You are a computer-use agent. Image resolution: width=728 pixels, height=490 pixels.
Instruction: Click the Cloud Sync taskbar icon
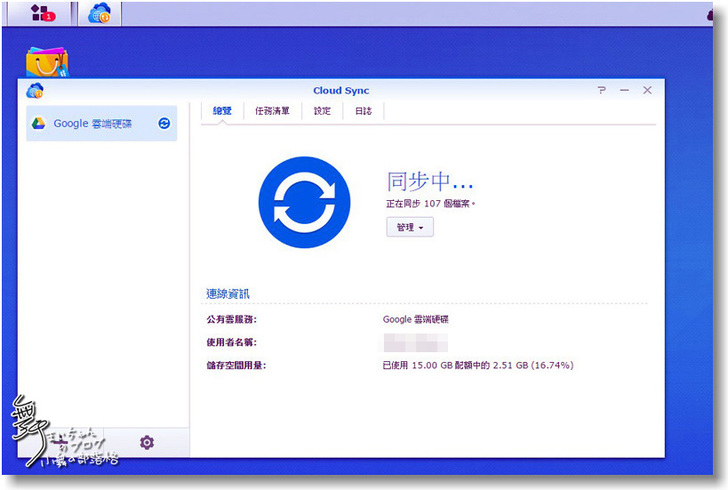99,13
